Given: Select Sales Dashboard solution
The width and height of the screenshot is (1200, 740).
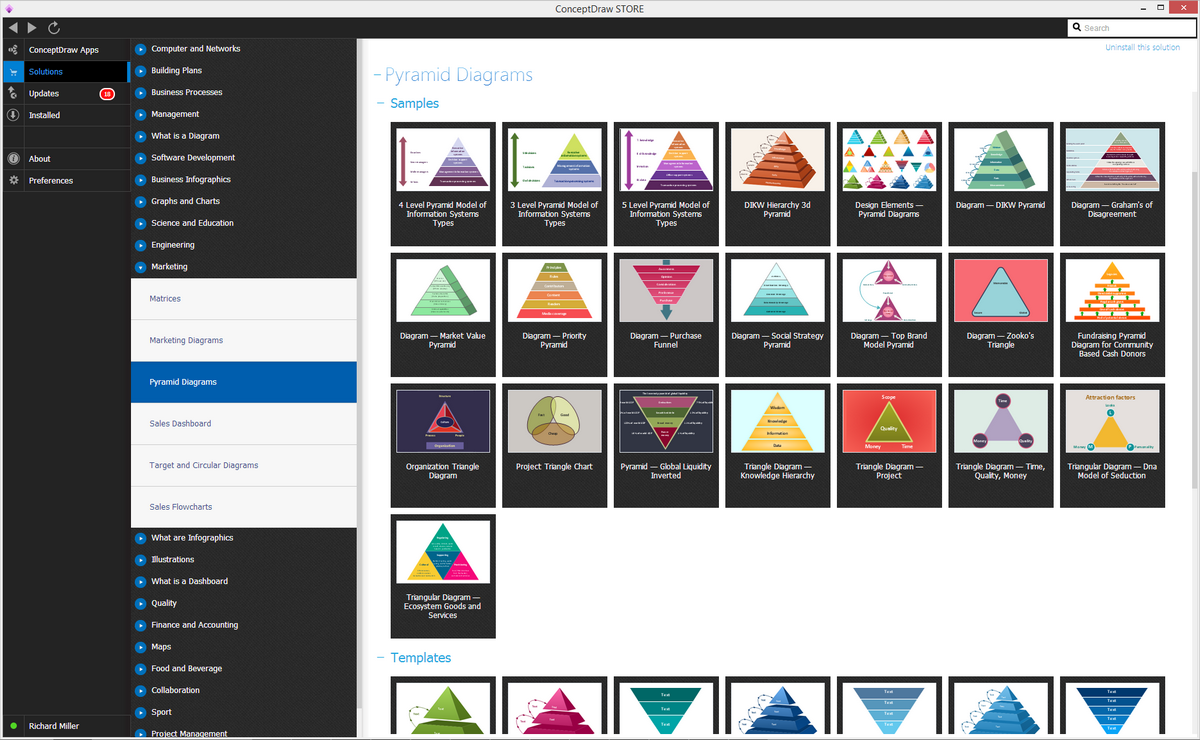Looking at the screenshot, I should [244, 424].
